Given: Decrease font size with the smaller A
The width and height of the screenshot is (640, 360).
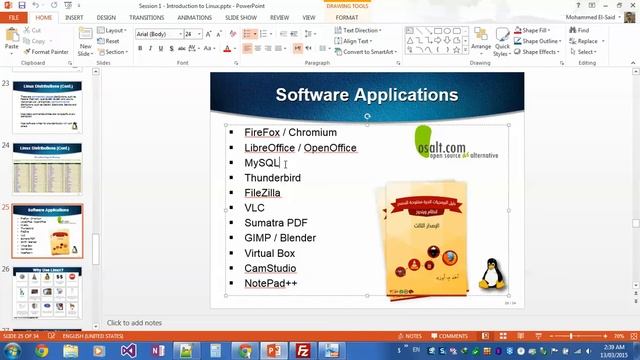Looking at the screenshot, I should point(219,34).
